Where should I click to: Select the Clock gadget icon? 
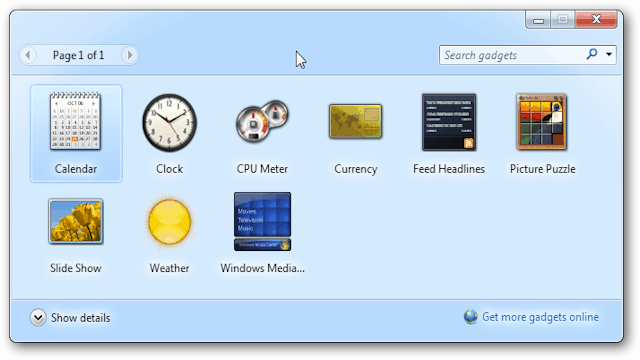tap(169, 123)
